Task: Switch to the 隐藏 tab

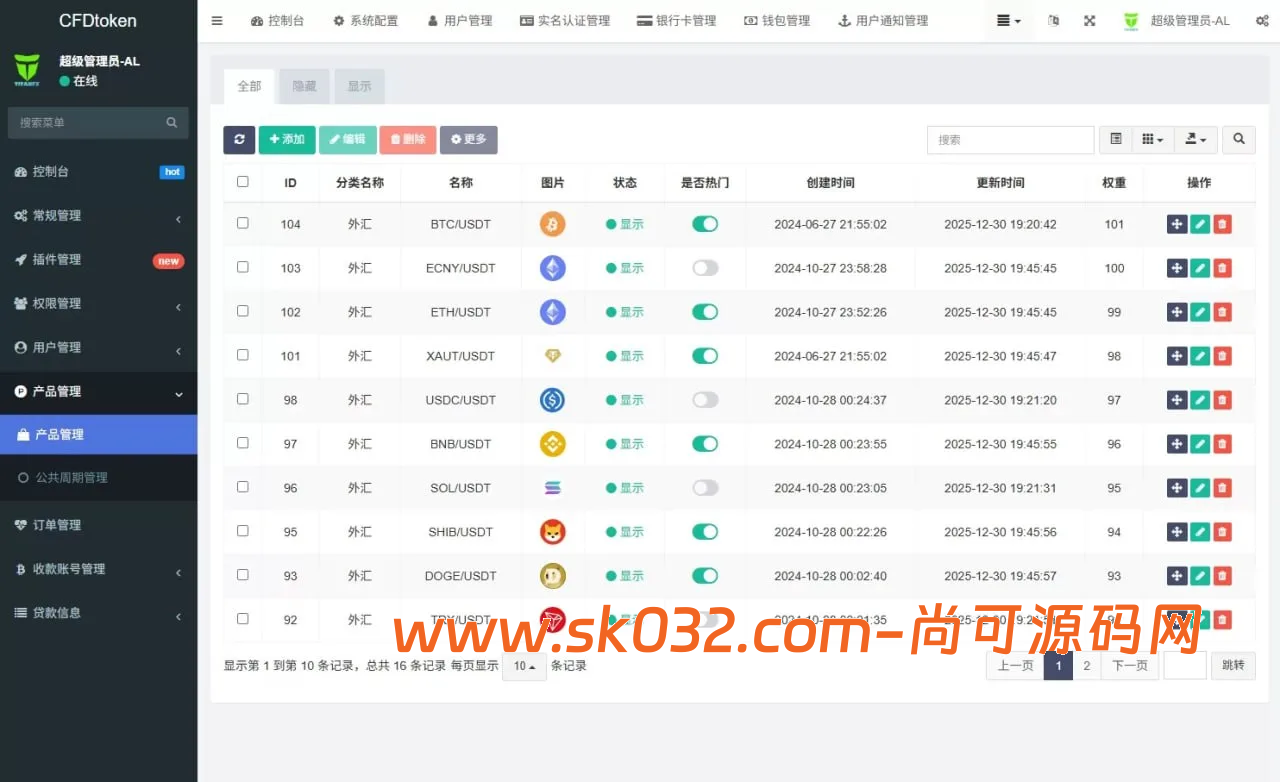Action: [304, 86]
